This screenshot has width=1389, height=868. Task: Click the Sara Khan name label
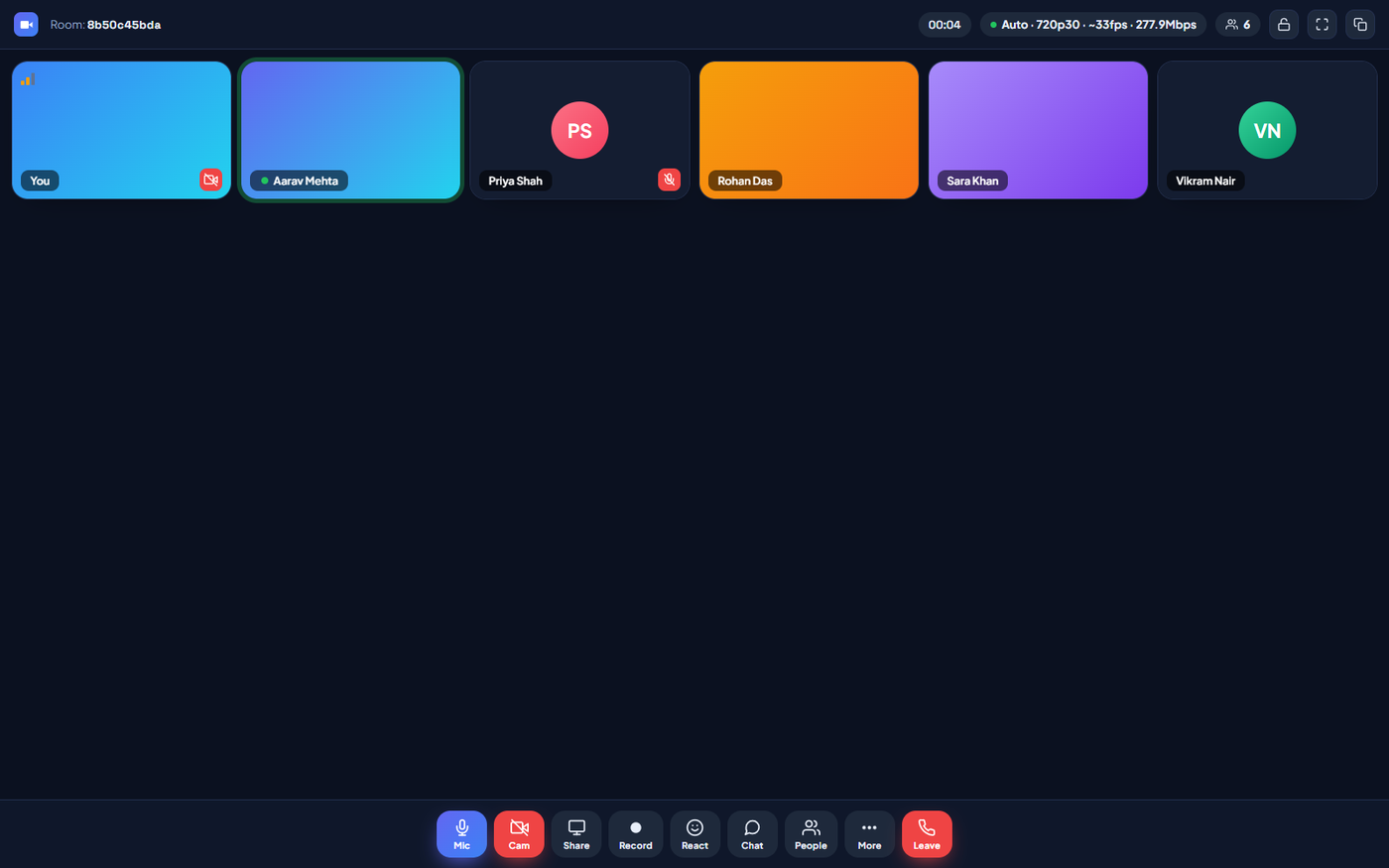[x=972, y=181]
